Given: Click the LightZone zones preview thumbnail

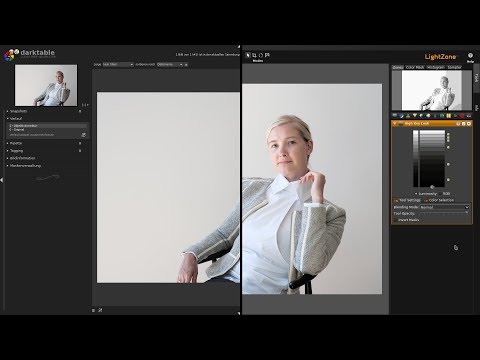Looking at the screenshot, I should coord(432,90).
